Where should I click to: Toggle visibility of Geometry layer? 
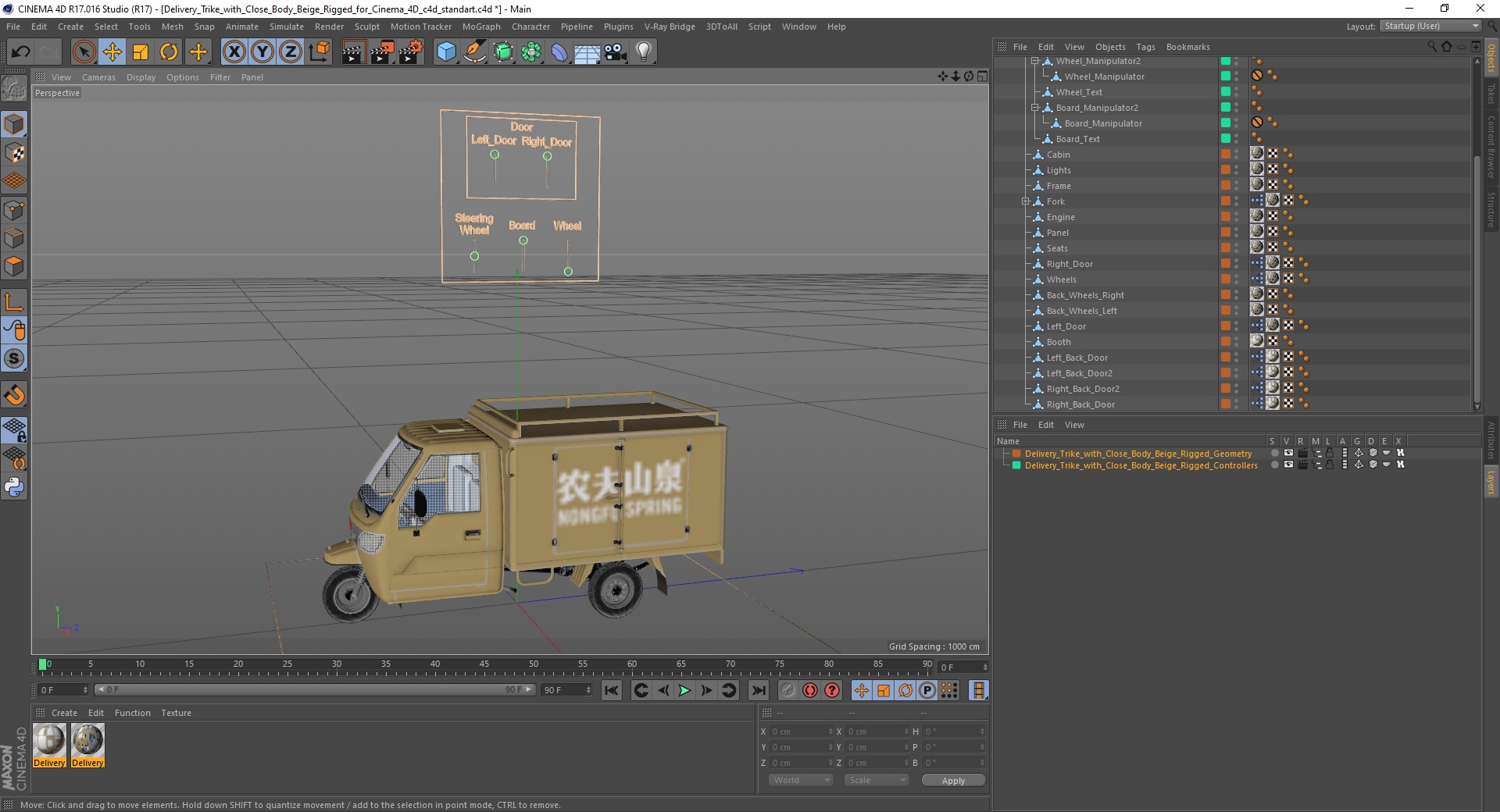(x=1288, y=453)
